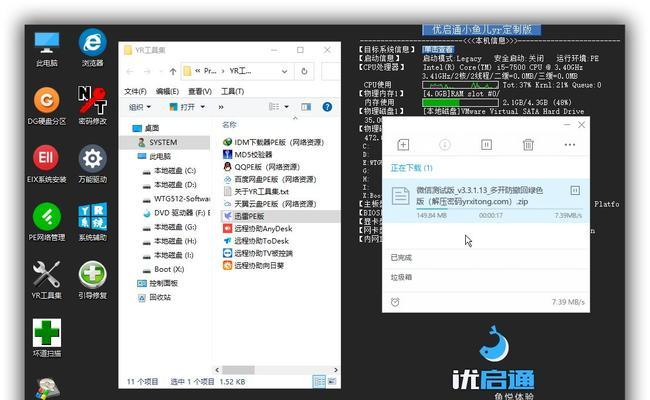
Task: Select 天翼云盘PE版 file entry
Action: pos(270,204)
